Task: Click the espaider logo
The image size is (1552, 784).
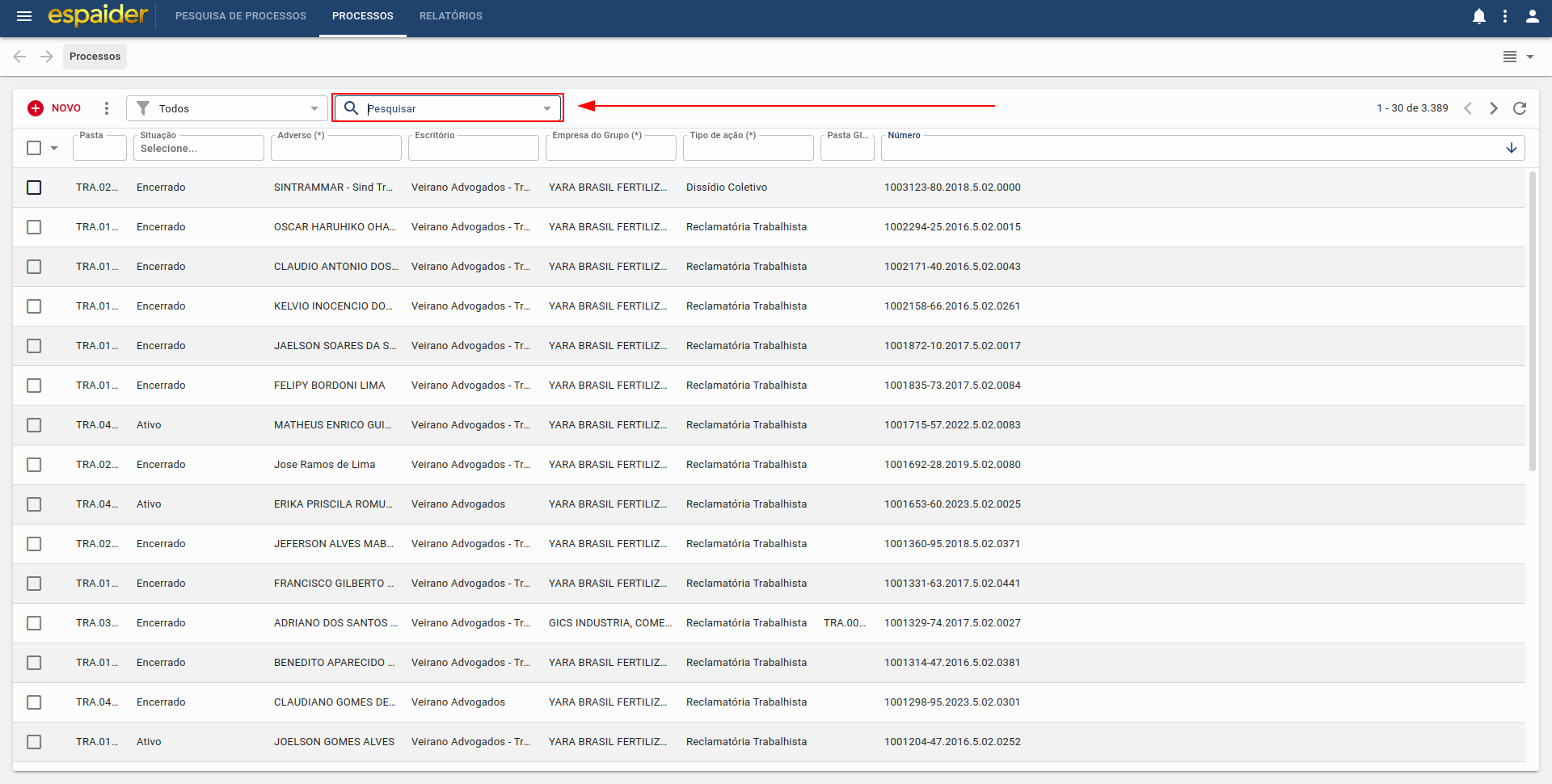Action: coord(98,15)
